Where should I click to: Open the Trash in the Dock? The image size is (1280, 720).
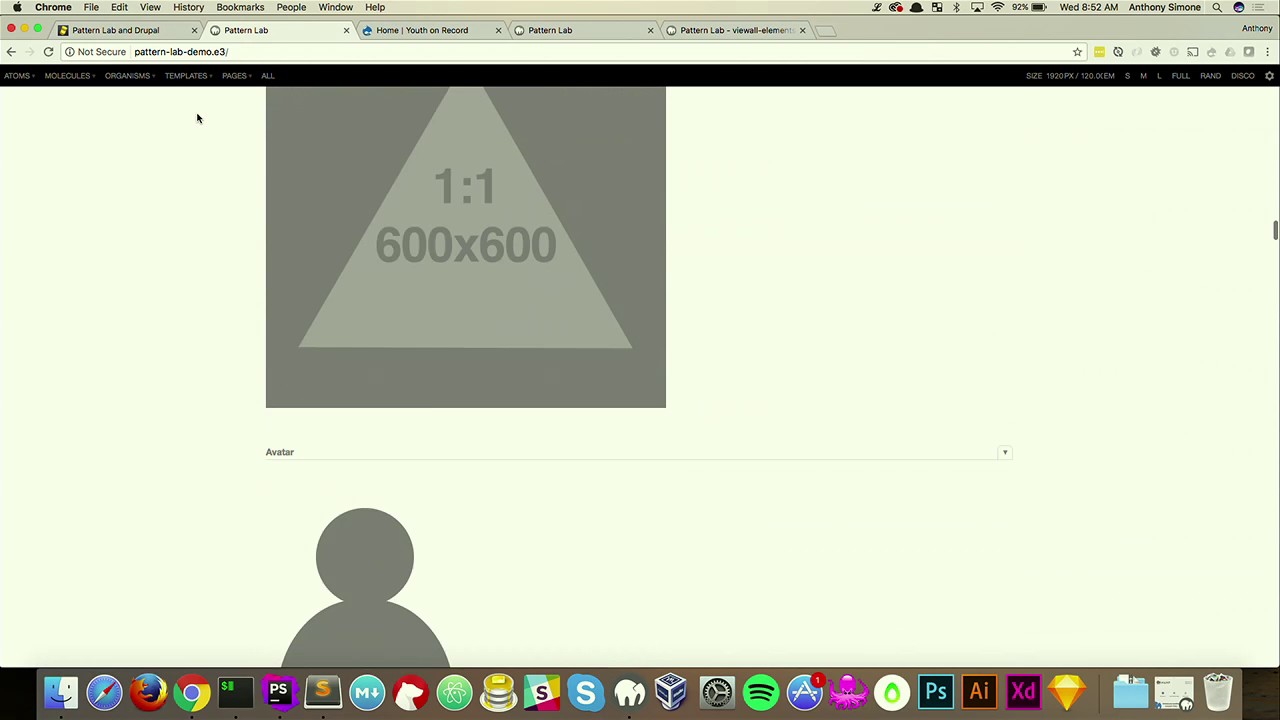coord(1218,692)
